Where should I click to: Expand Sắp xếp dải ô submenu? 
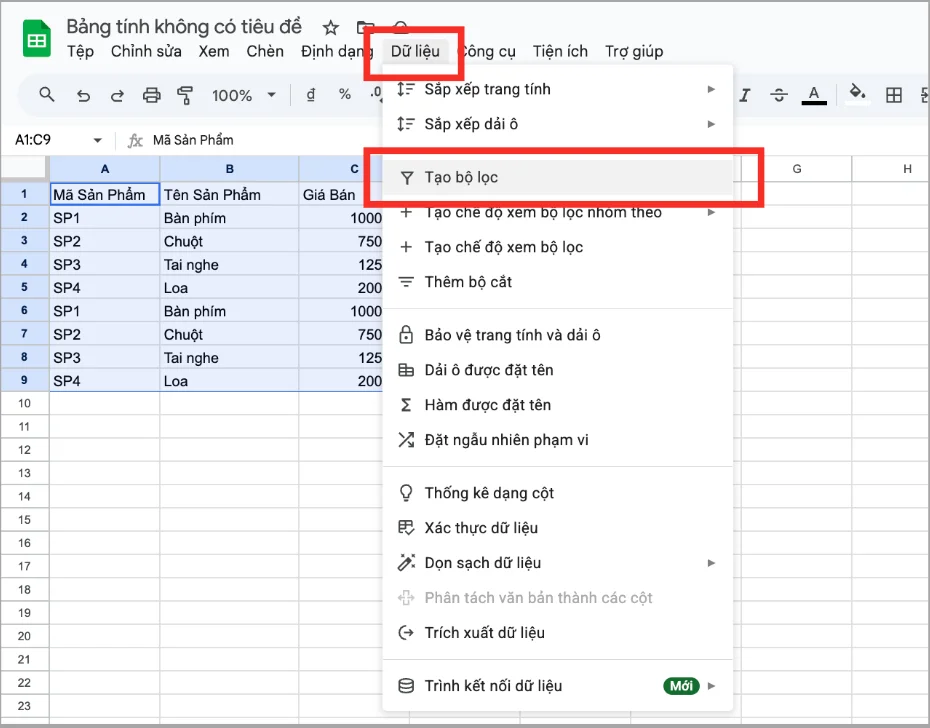click(558, 124)
